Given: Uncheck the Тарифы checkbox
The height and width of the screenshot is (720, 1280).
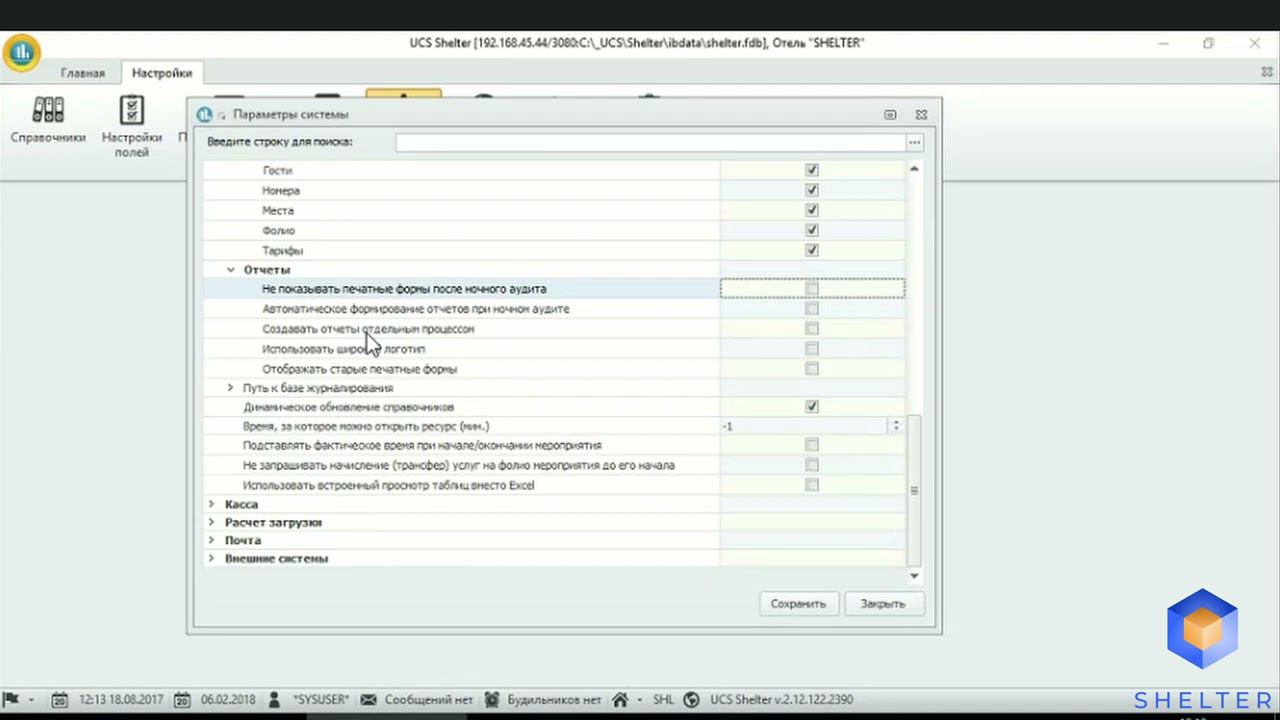Looking at the screenshot, I should coord(812,250).
